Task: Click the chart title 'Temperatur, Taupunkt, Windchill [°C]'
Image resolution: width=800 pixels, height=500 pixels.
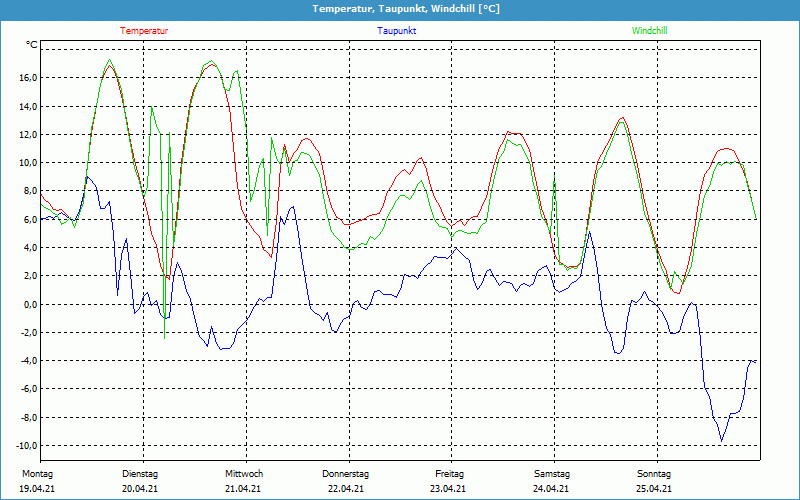Action: 406,9
